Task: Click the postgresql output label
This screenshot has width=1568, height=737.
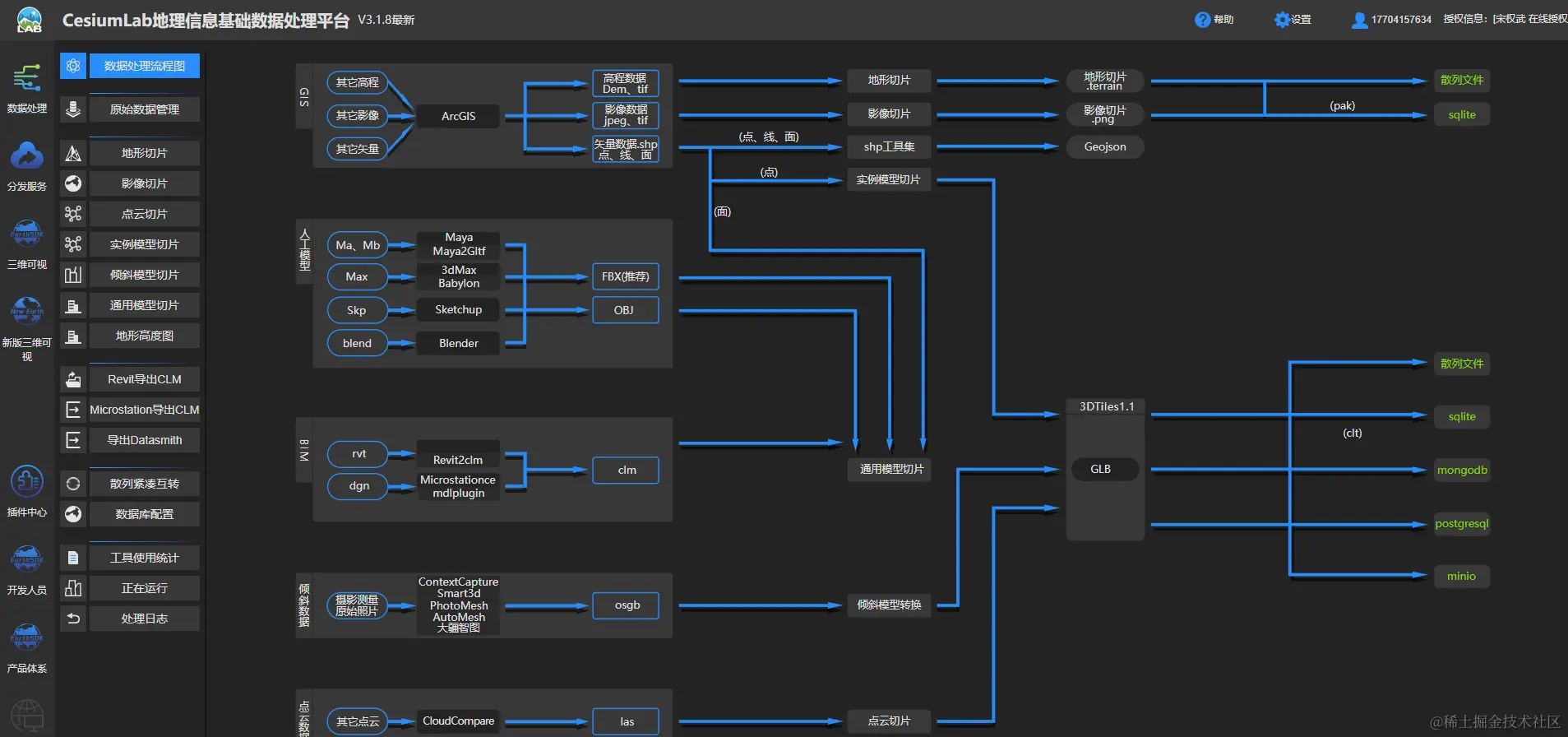Action: pyautogui.click(x=1462, y=523)
